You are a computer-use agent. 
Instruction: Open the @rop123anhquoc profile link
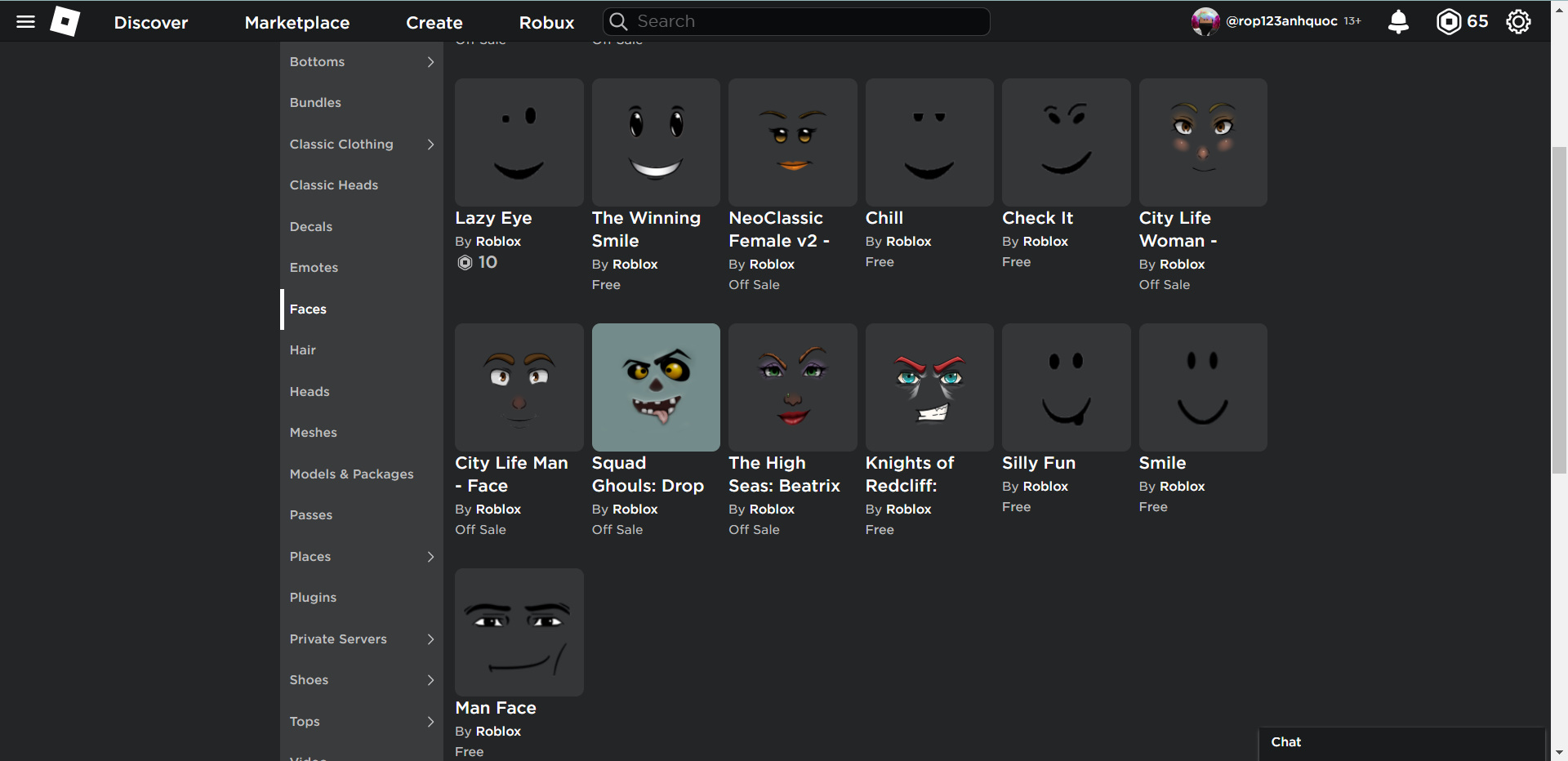[1281, 21]
